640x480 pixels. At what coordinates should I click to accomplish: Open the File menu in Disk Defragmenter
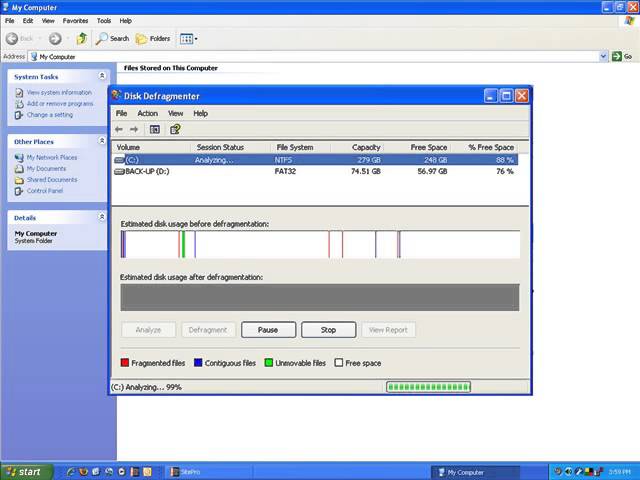[122, 113]
